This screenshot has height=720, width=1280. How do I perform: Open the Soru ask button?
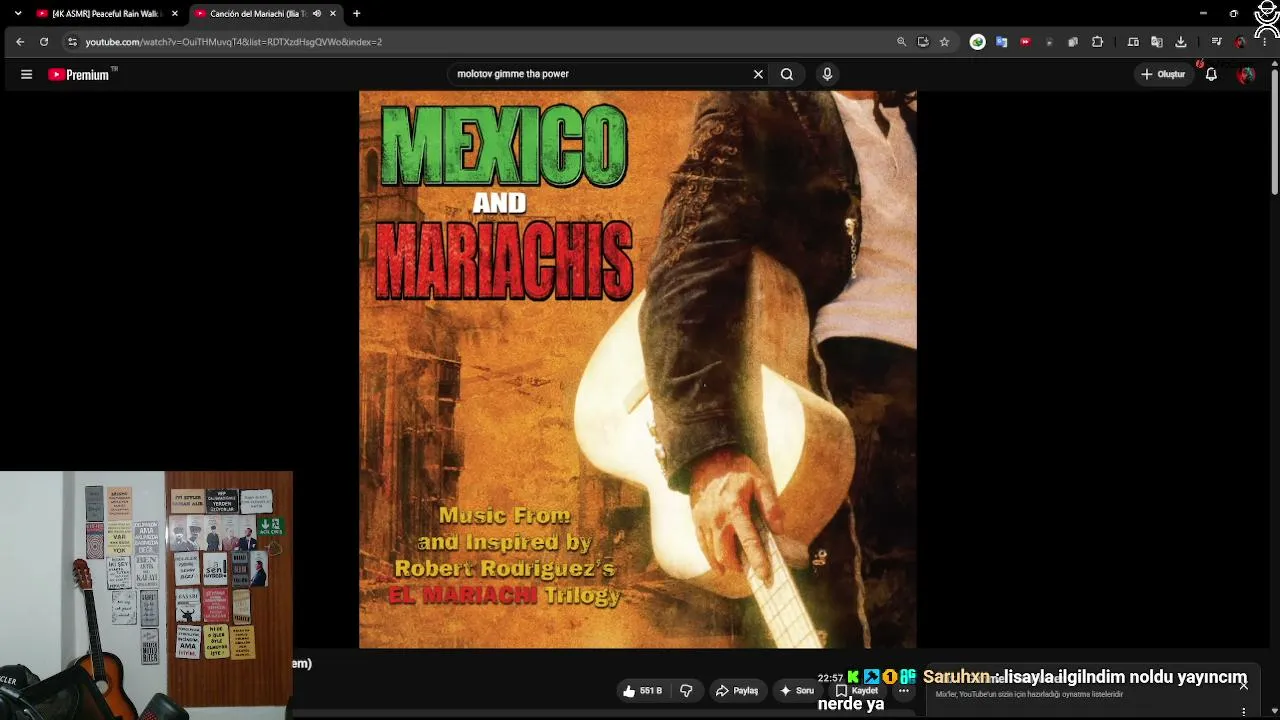pos(797,691)
